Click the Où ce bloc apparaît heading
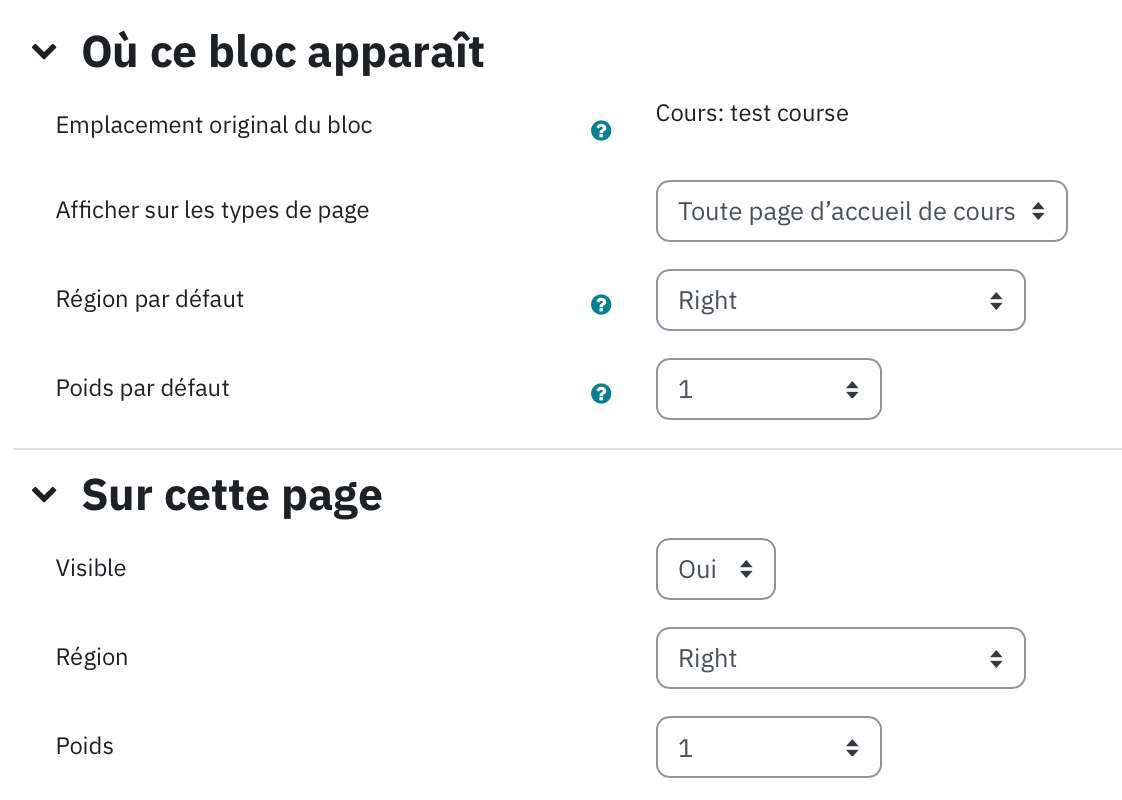The height and width of the screenshot is (800, 1122). (283, 52)
